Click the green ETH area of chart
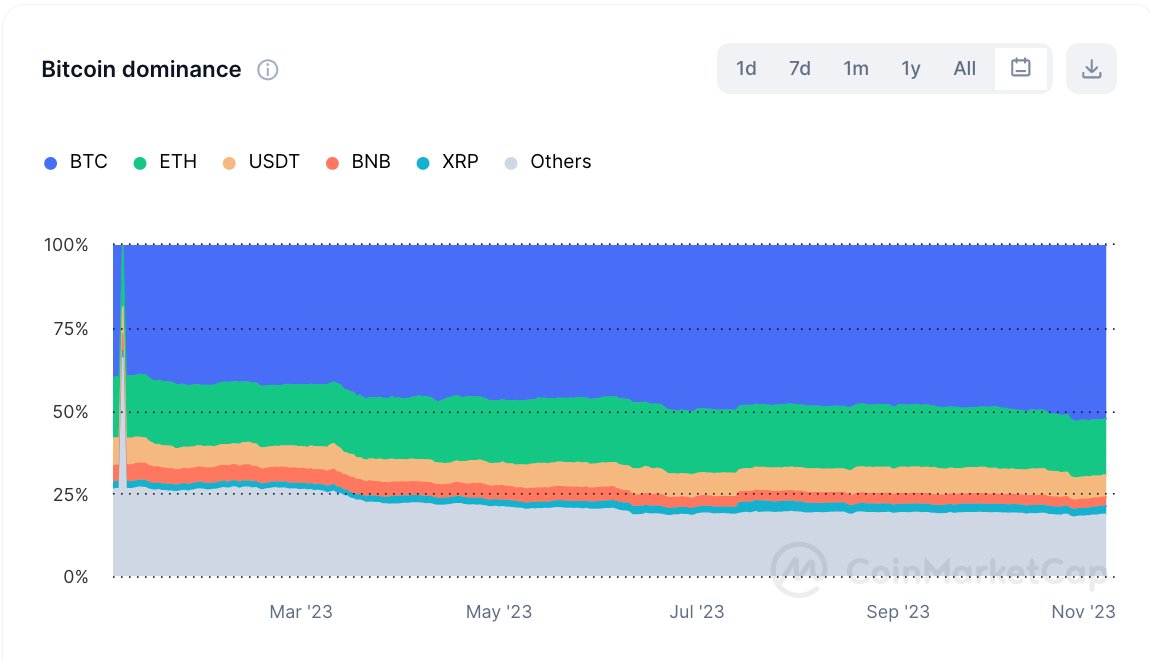 pyautogui.click(x=609, y=433)
